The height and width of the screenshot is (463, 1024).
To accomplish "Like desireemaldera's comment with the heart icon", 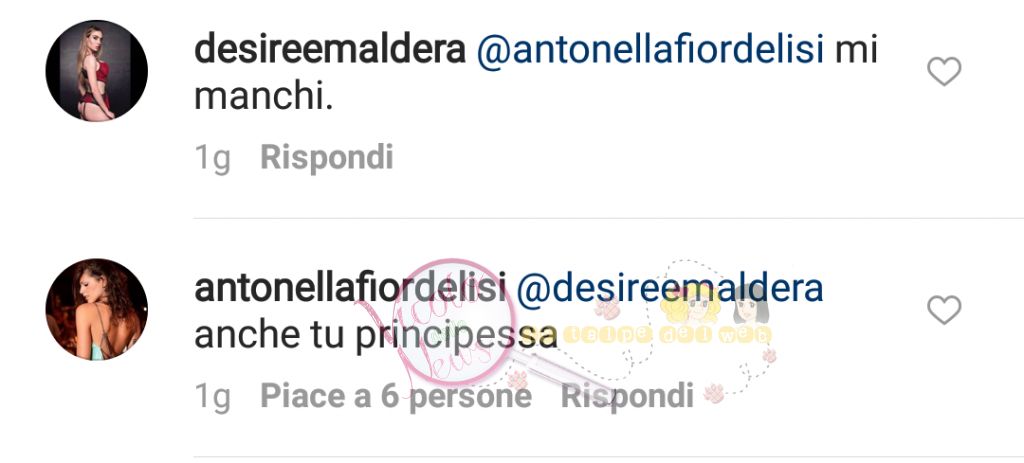I will (944, 71).
